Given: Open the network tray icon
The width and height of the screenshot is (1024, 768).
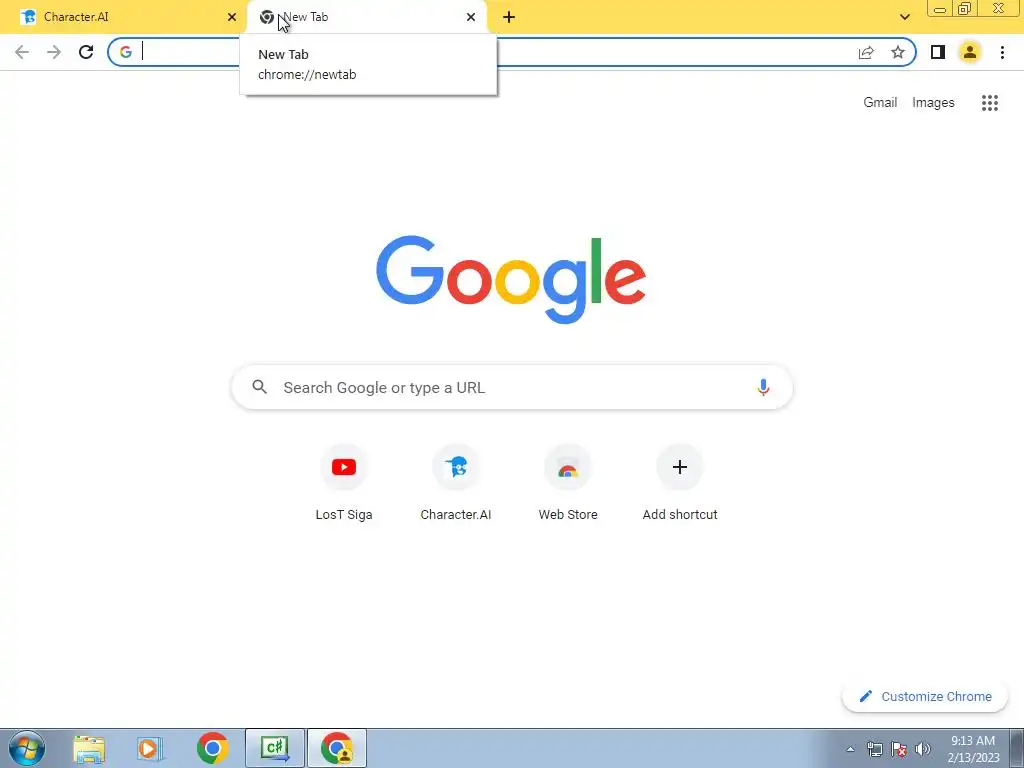Looking at the screenshot, I should (874, 749).
